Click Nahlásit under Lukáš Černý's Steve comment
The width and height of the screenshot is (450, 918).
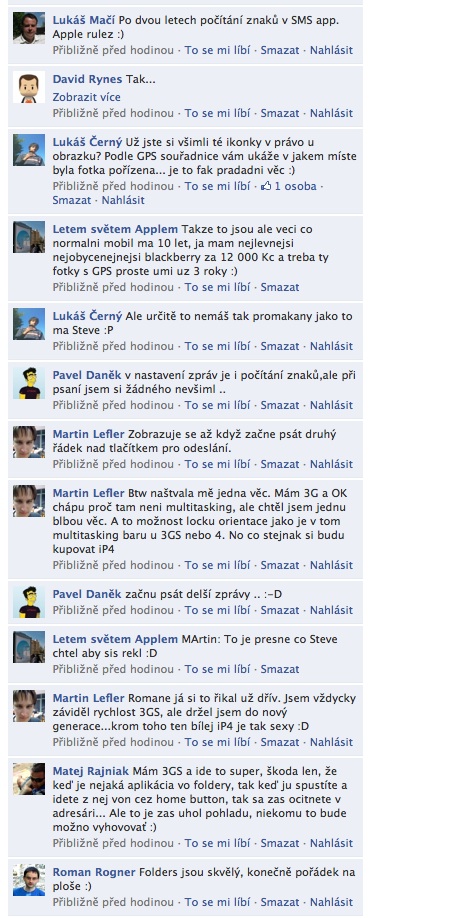pos(331,346)
